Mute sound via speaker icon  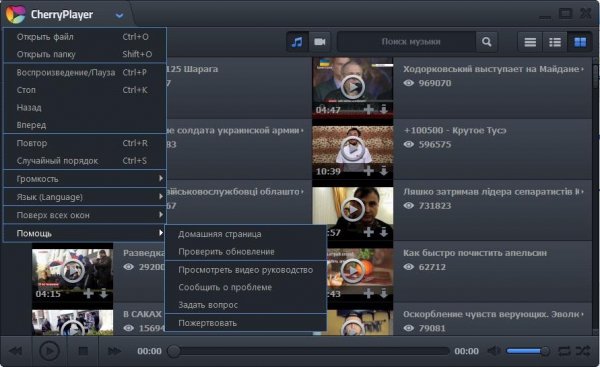[494, 351]
